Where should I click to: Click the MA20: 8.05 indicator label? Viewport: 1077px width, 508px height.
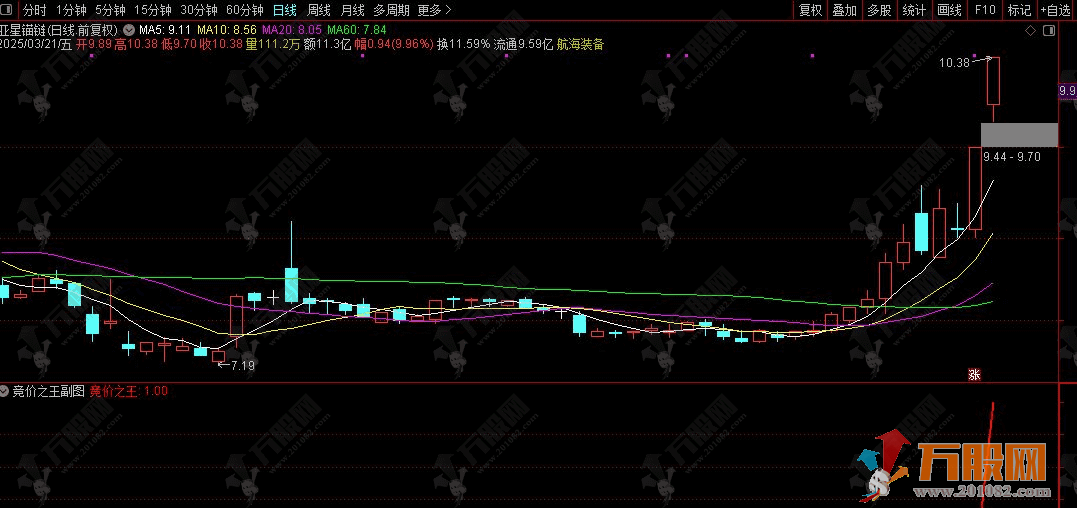292,30
